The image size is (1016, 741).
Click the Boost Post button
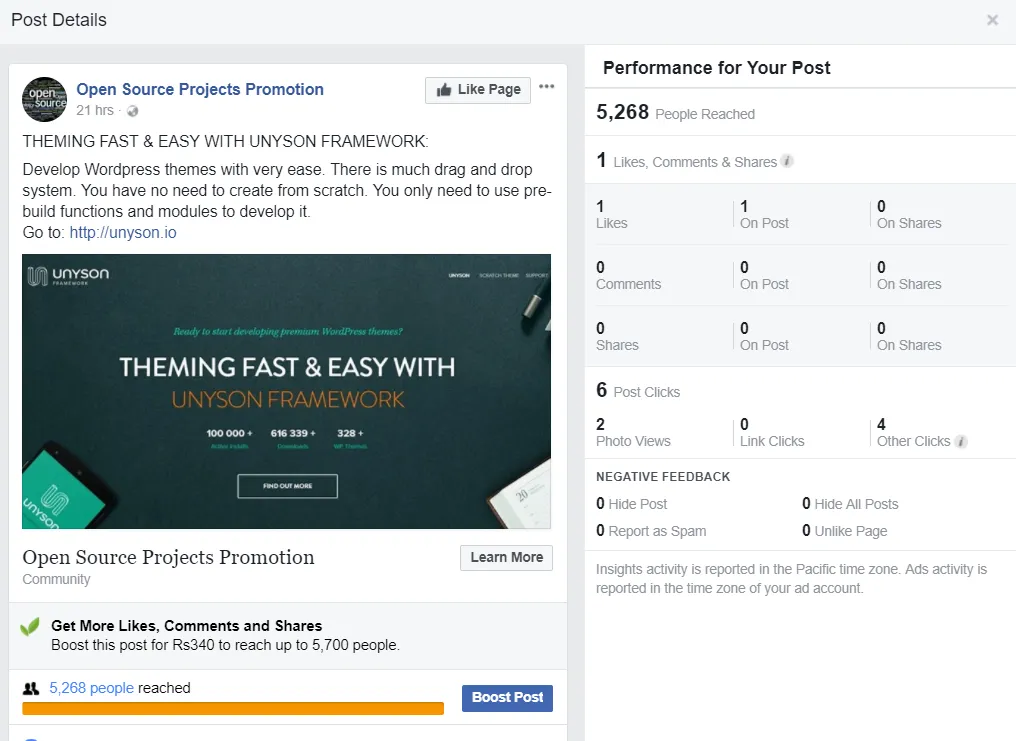507,698
